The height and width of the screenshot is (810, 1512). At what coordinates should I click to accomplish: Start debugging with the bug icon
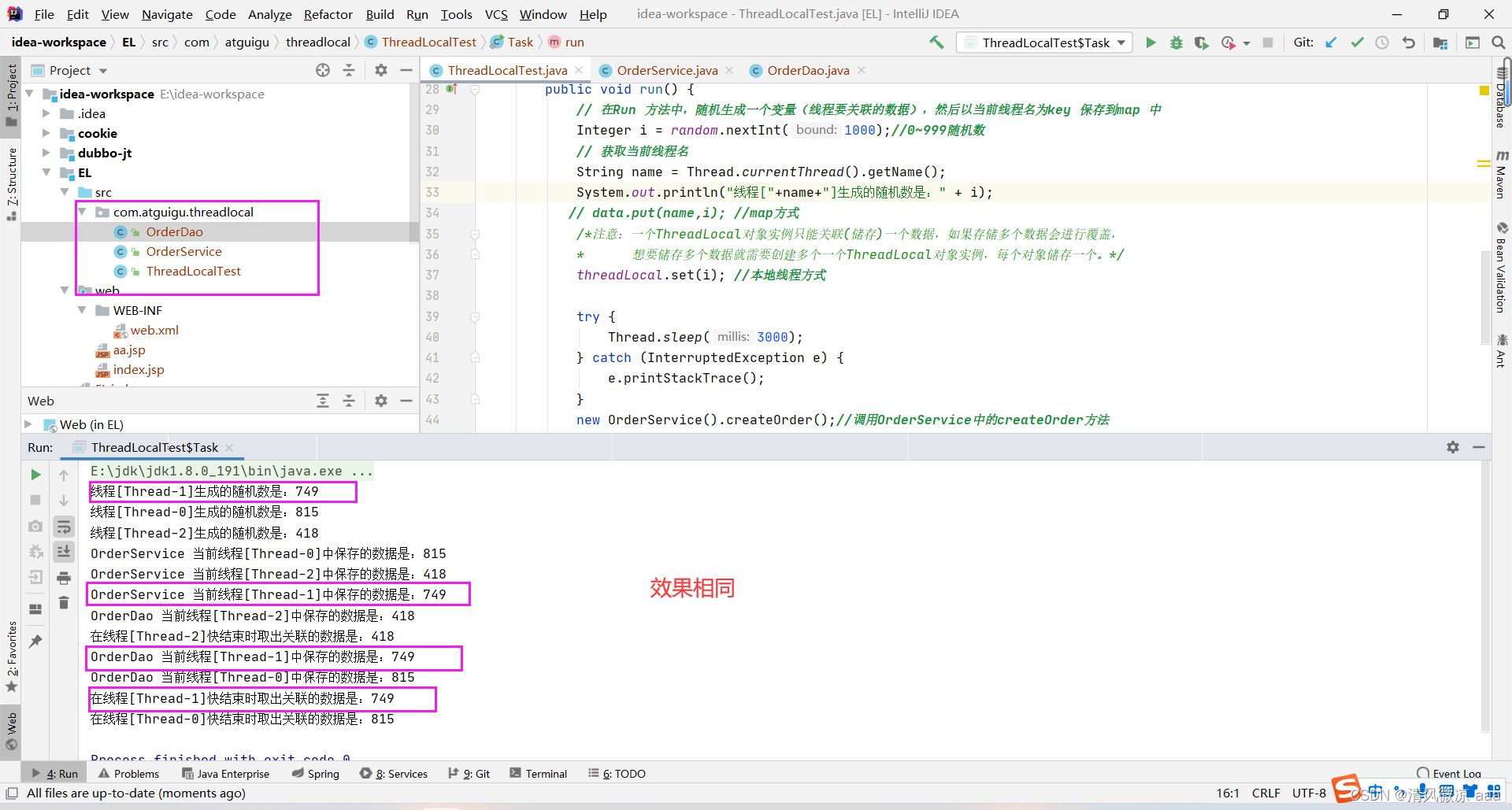(1176, 43)
